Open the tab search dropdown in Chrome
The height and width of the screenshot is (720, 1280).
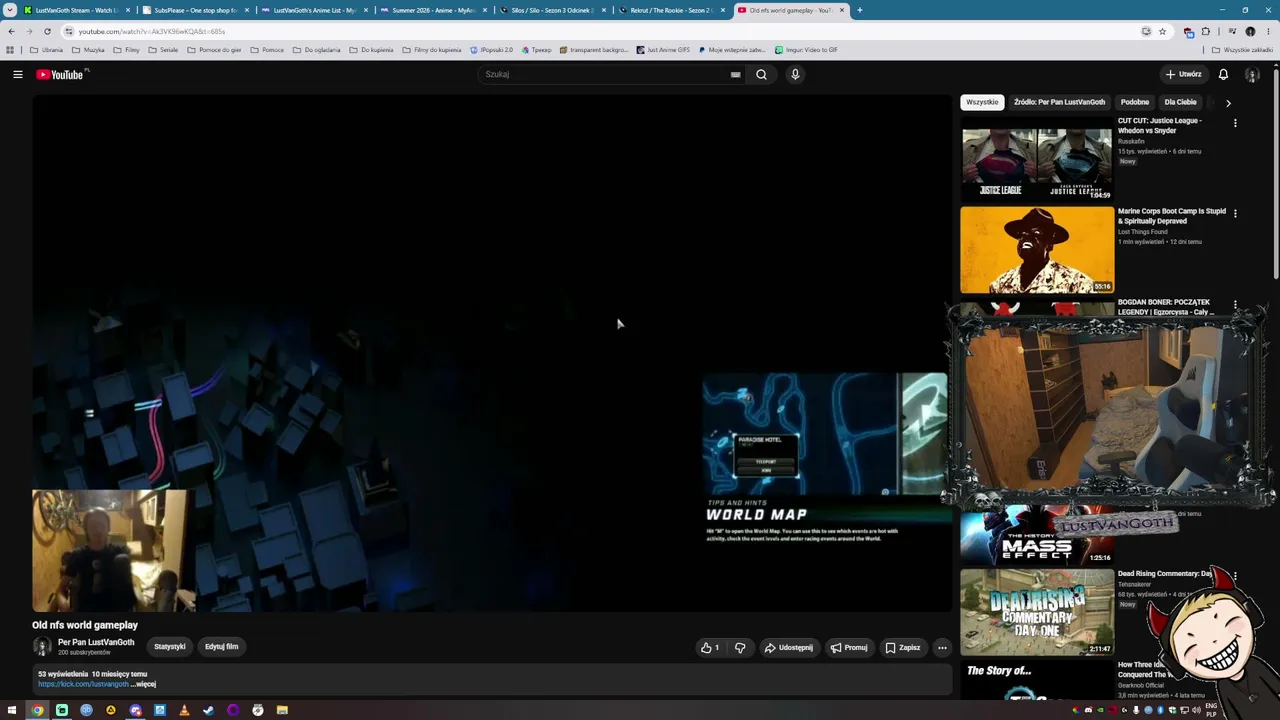click(10, 10)
